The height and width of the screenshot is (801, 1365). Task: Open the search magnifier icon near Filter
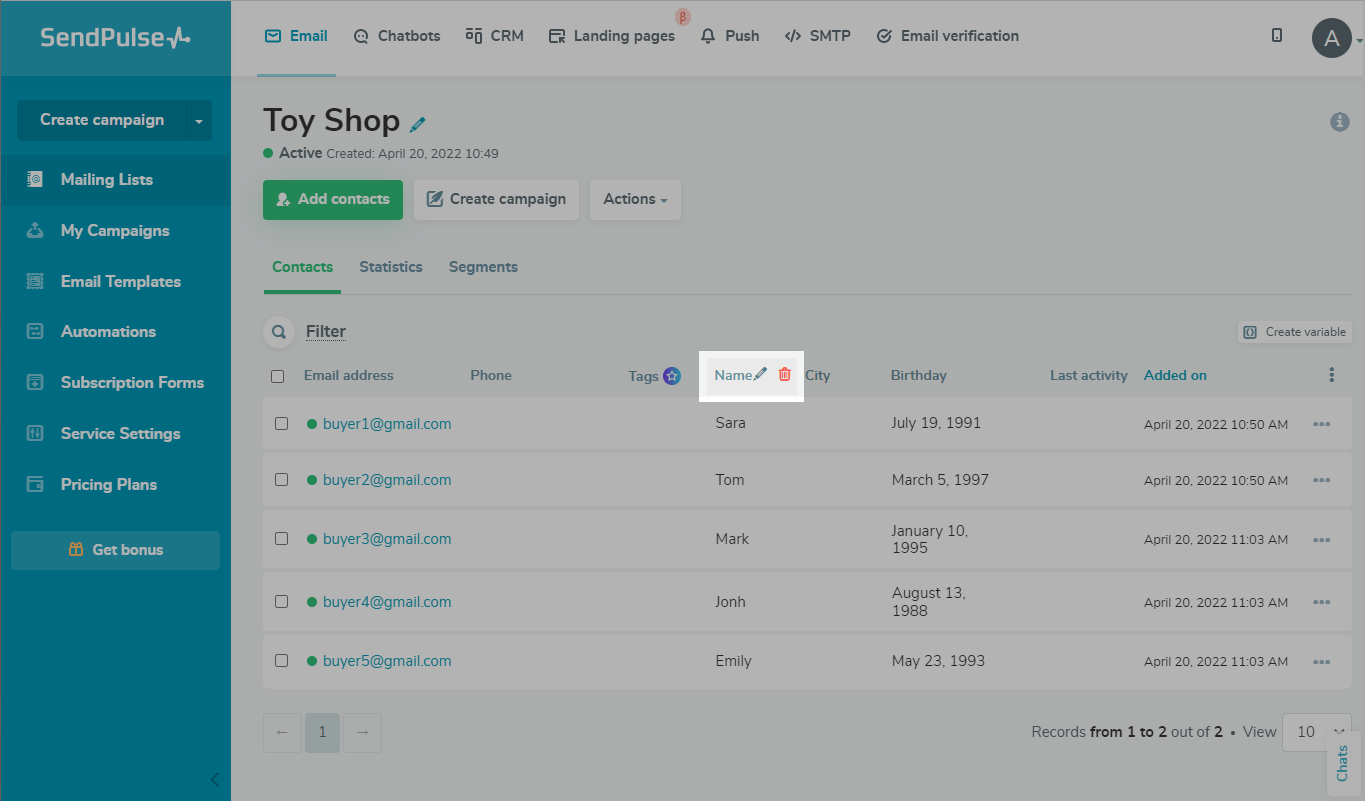(x=279, y=332)
